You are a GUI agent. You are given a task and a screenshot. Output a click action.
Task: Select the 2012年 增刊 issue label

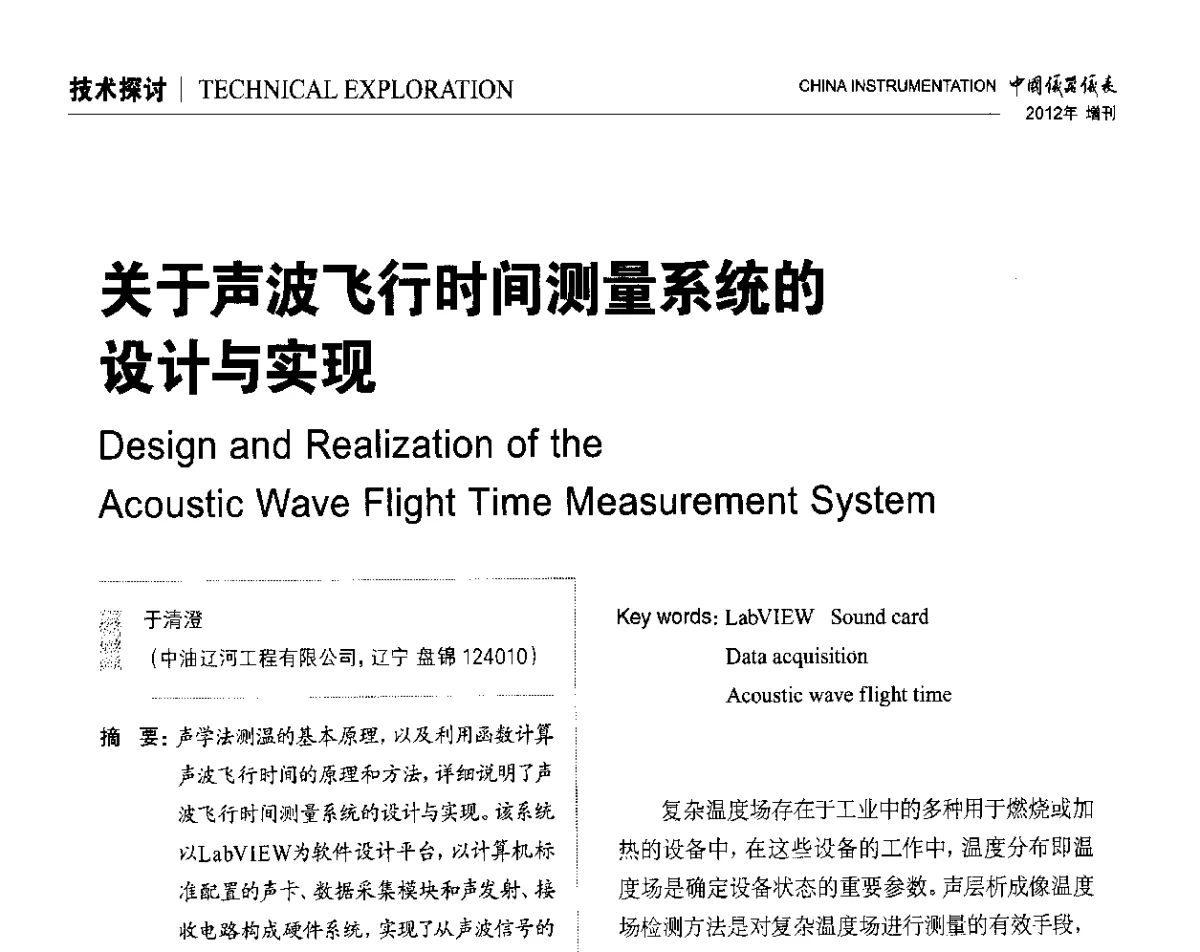(1072, 114)
